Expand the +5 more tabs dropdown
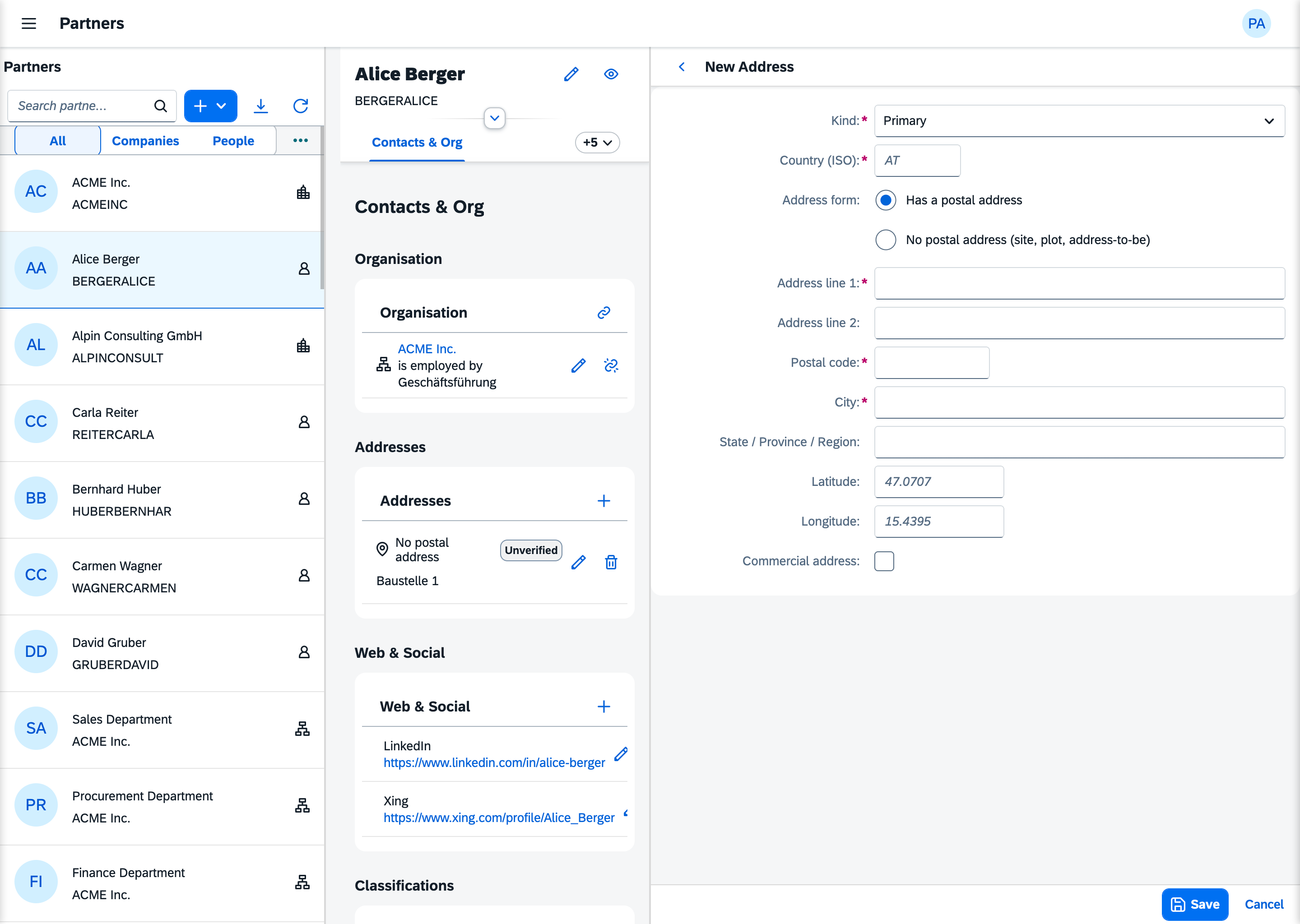1300x924 pixels. tap(598, 142)
